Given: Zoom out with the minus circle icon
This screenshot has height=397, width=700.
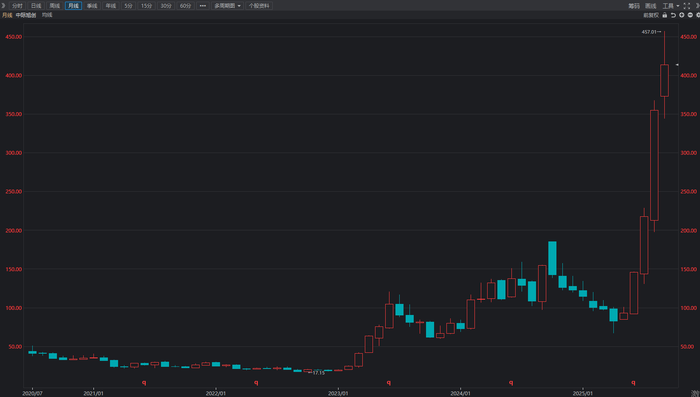Looking at the screenshot, I should (x=690, y=15).
